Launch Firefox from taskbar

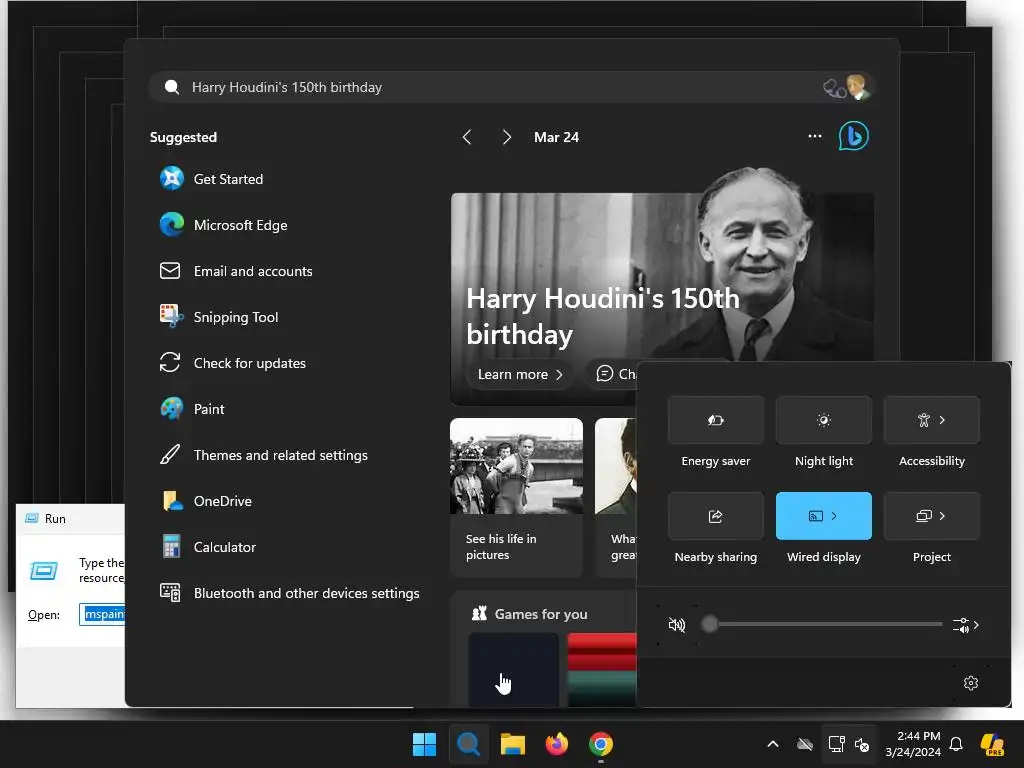tap(556, 744)
